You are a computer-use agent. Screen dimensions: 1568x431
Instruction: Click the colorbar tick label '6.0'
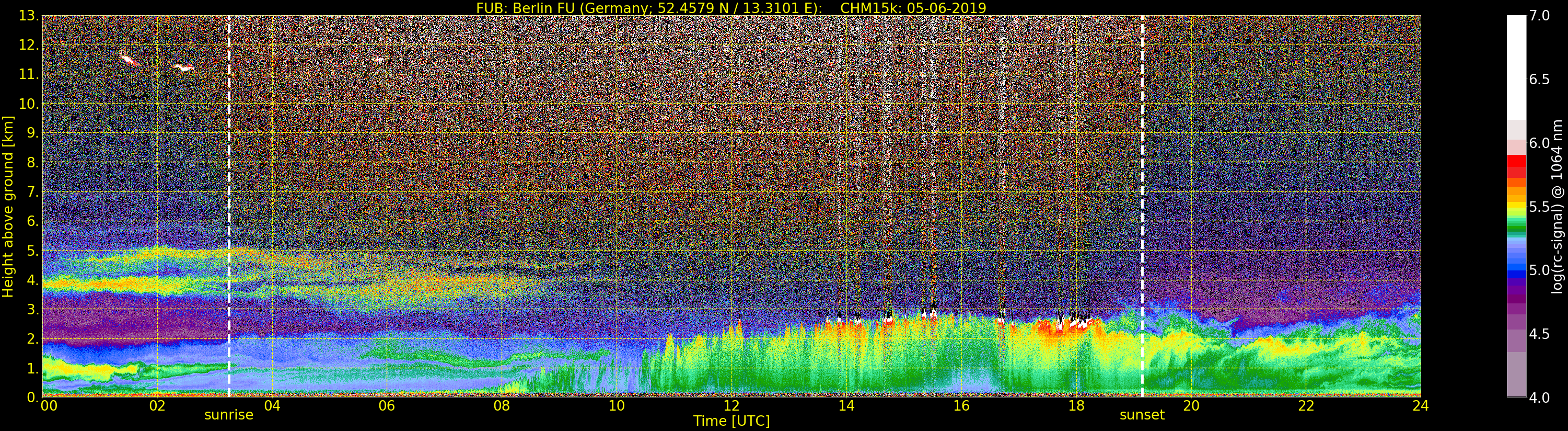click(x=1540, y=143)
